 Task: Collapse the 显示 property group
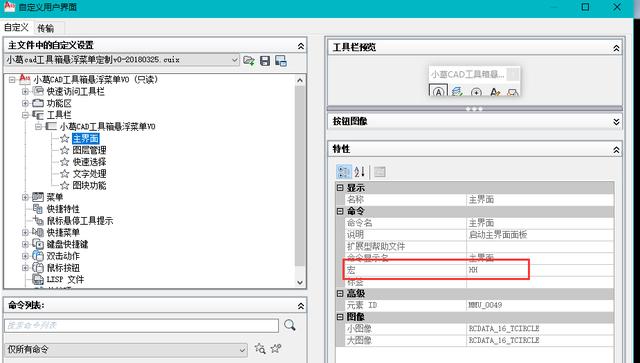340,188
